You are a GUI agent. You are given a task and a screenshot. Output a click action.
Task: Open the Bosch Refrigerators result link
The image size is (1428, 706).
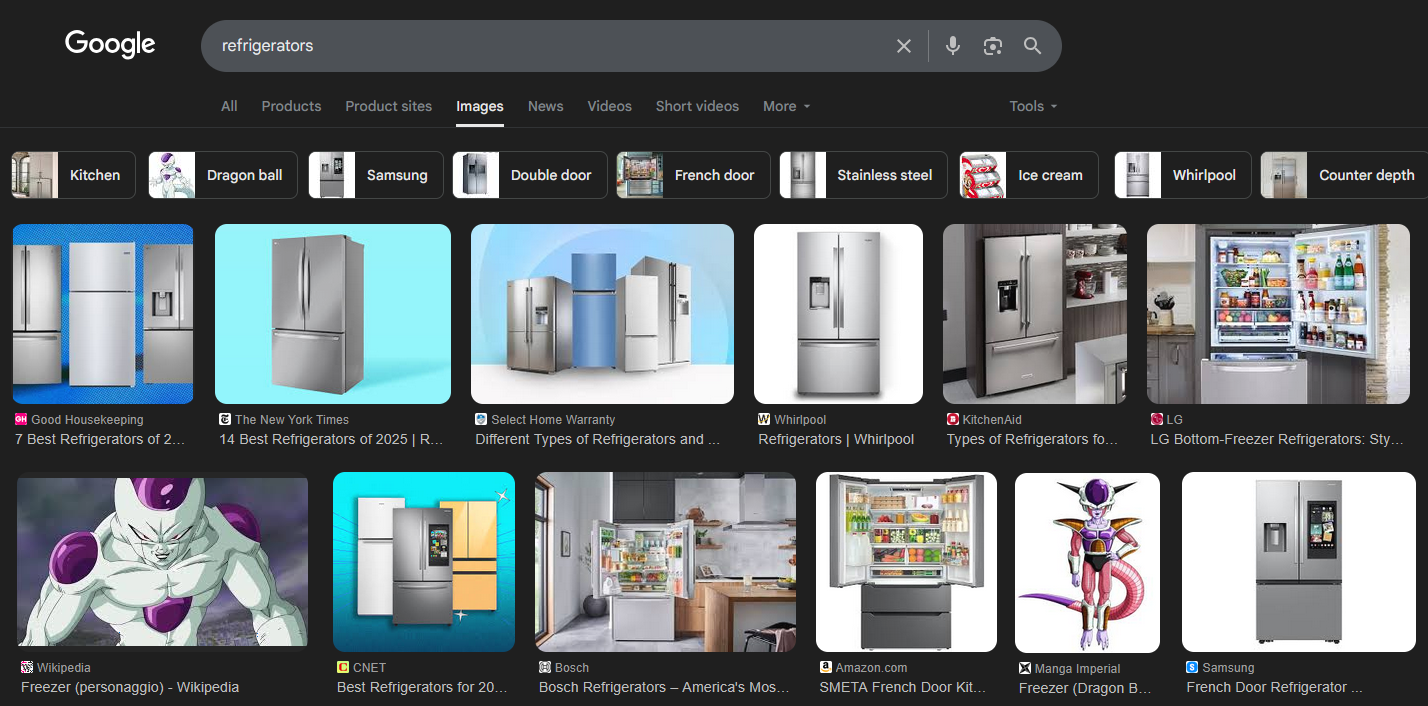coord(664,687)
